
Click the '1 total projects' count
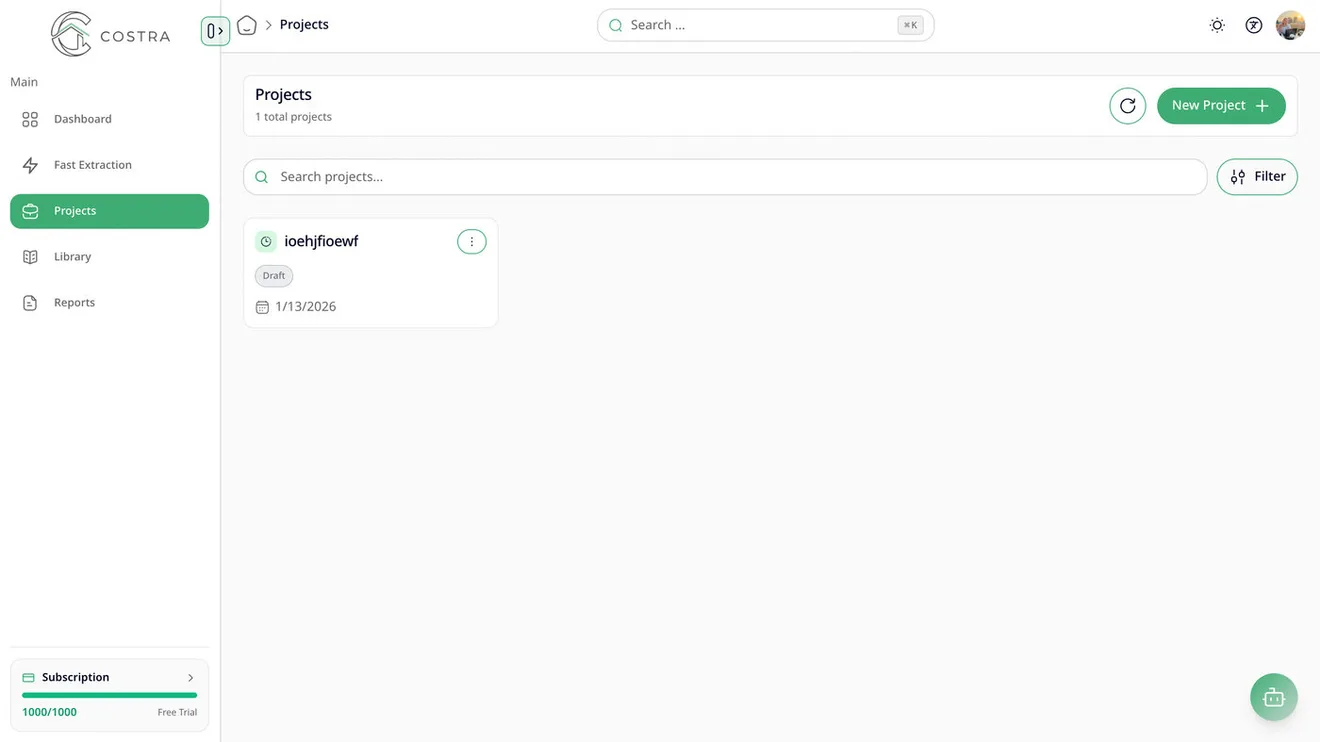293,117
